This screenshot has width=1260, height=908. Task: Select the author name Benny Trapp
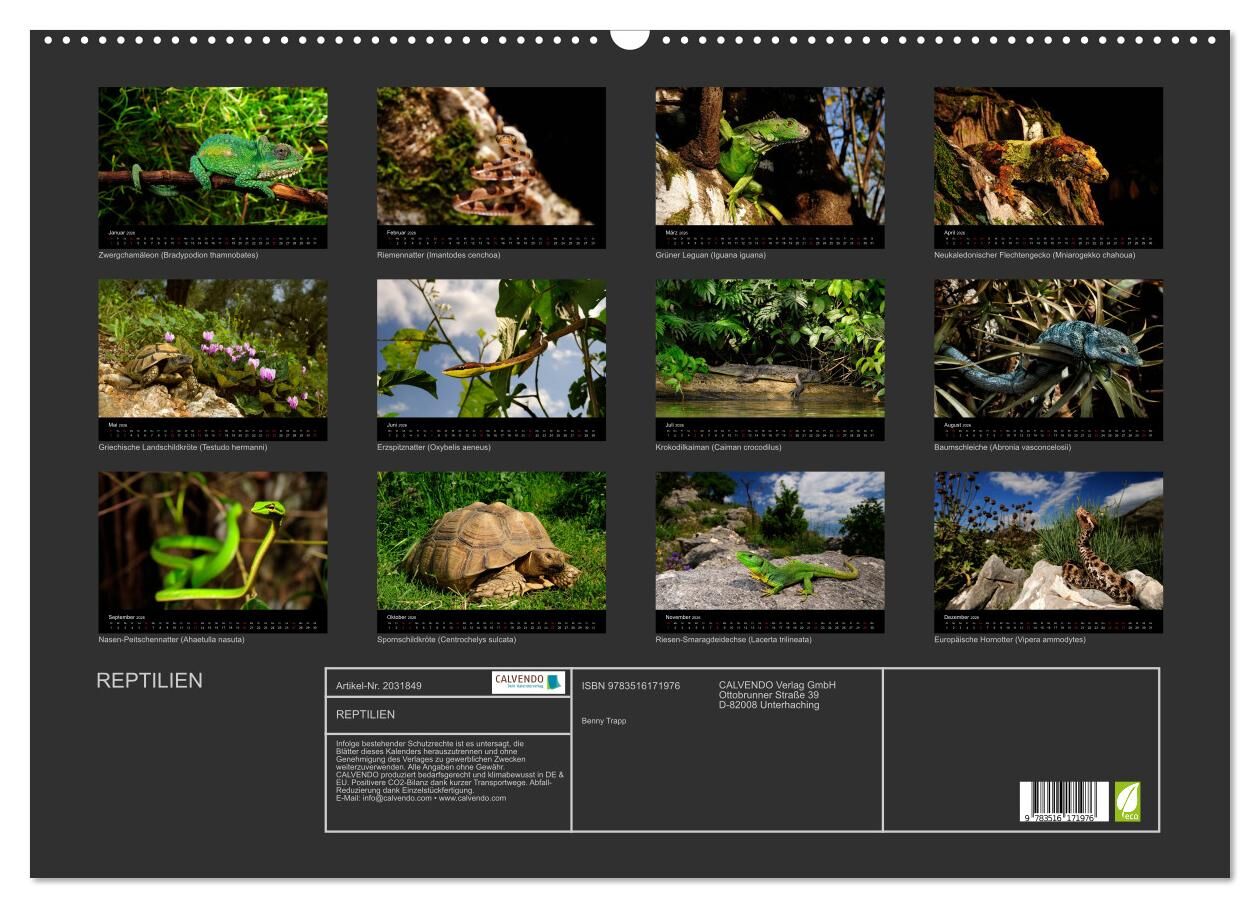click(604, 721)
